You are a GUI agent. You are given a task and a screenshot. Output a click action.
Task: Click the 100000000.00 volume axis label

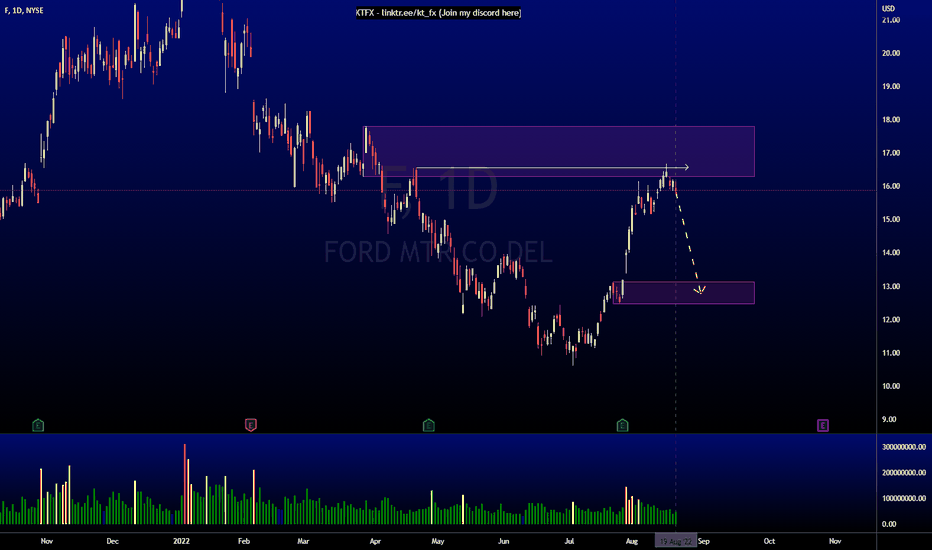(904, 498)
